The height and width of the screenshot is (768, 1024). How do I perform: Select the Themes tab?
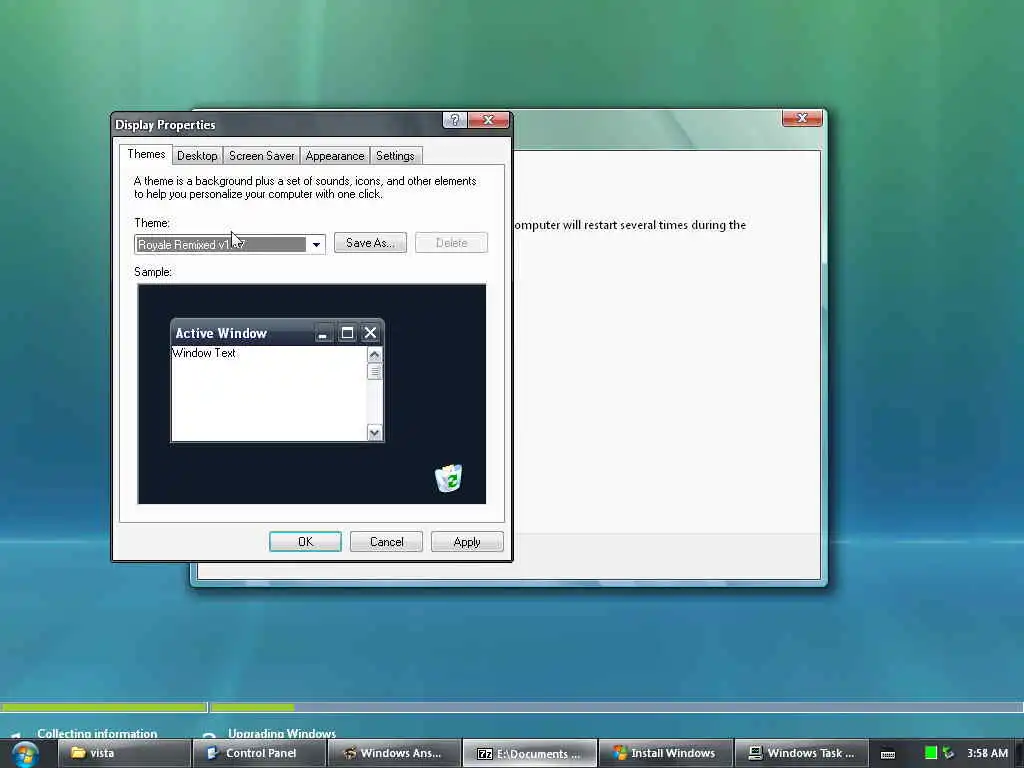click(x=146, y=154)
